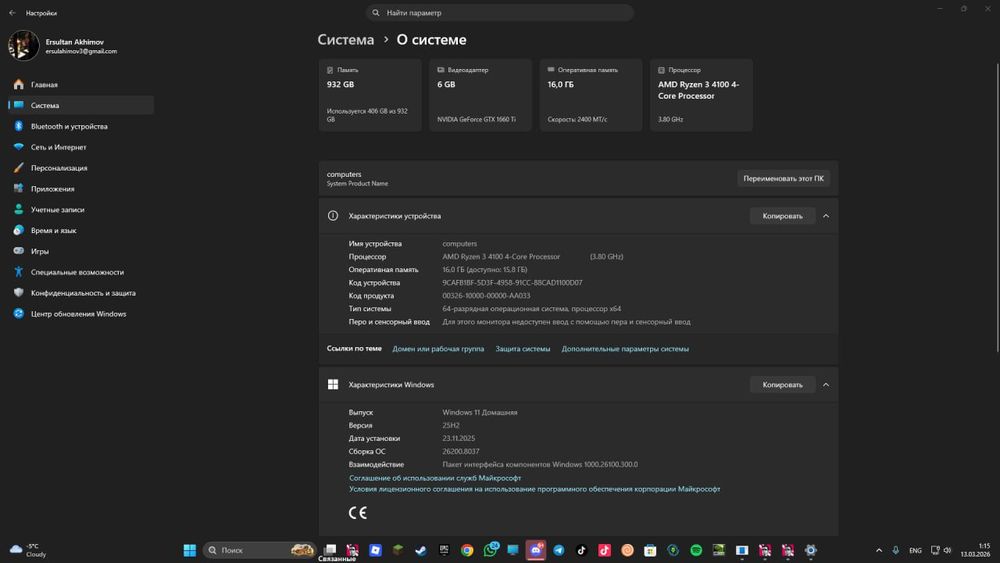
Task: Select Система in the sidebar
Action: tap(81, 105)
